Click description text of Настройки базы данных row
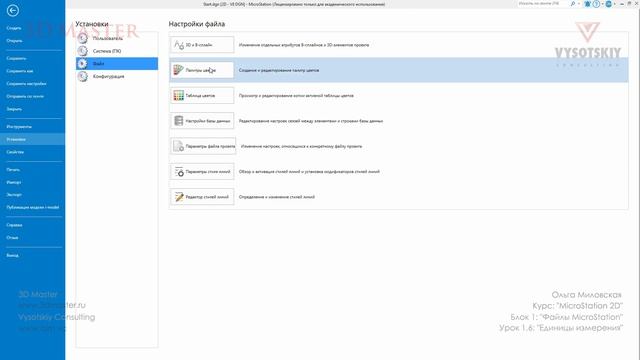 click(311, 121)
